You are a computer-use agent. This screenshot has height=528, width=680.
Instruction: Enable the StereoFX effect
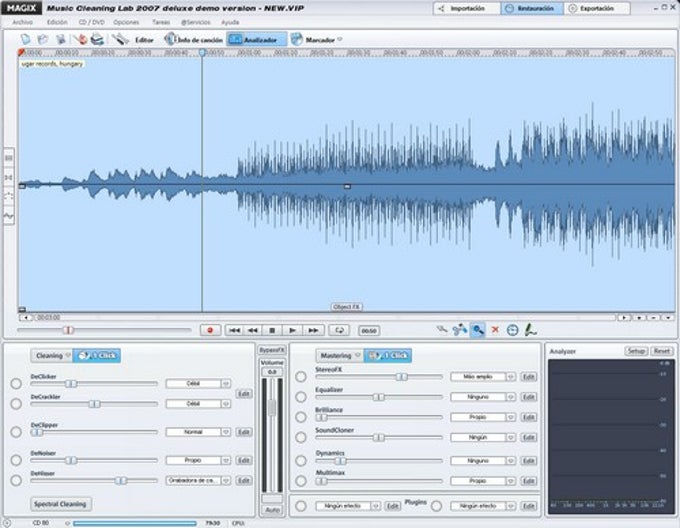tap(301, 377)
